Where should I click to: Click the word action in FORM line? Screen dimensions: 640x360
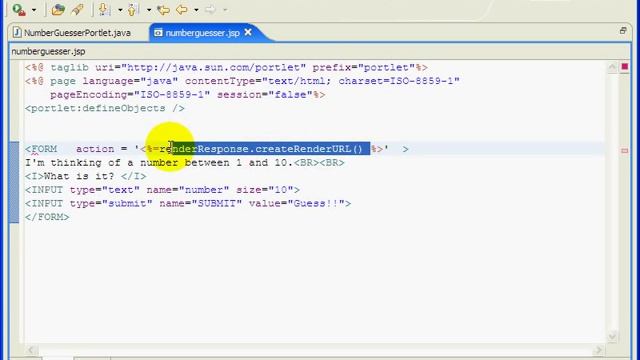pos(95,149)
